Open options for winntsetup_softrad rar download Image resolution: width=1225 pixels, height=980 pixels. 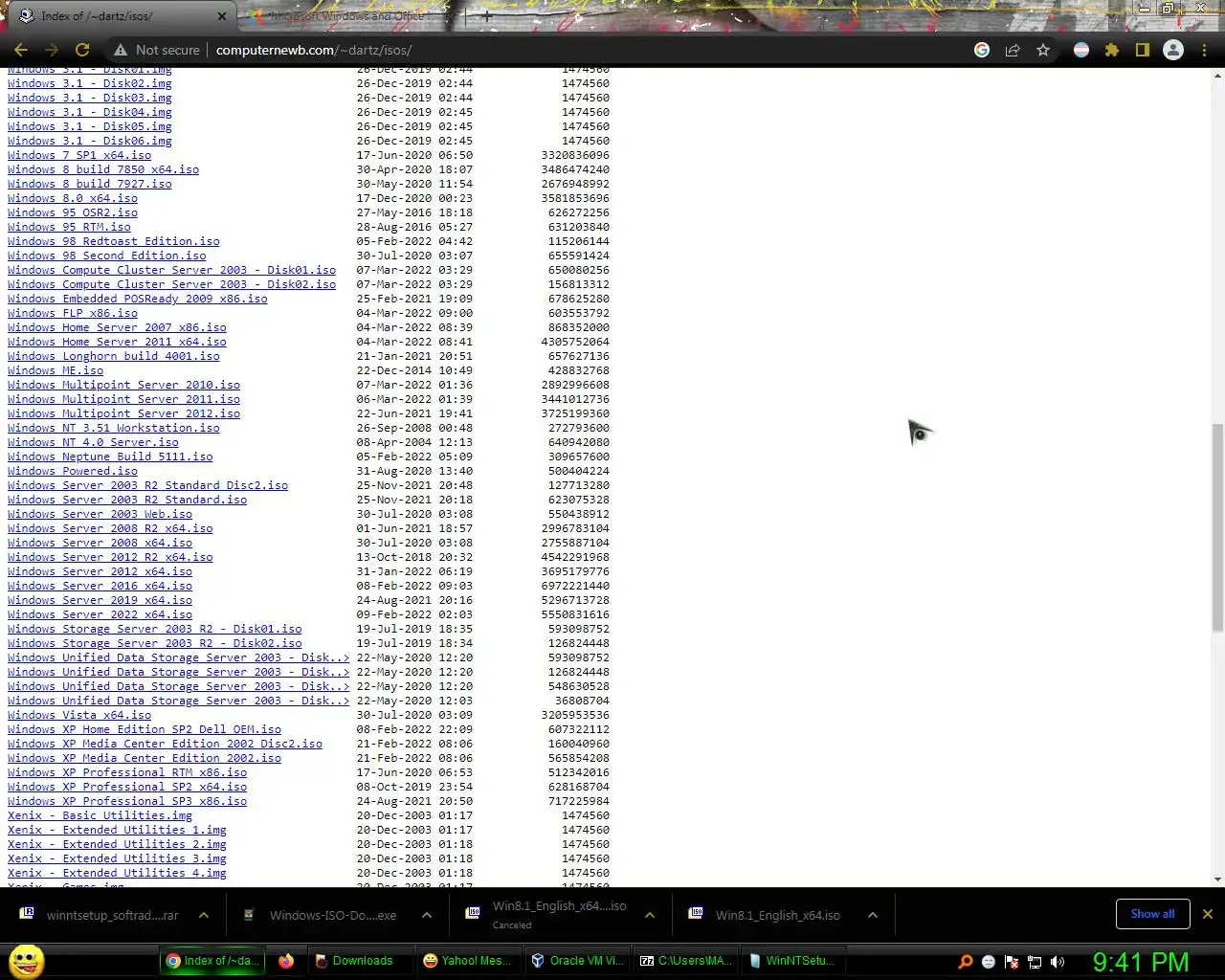[x=204, y=916]
